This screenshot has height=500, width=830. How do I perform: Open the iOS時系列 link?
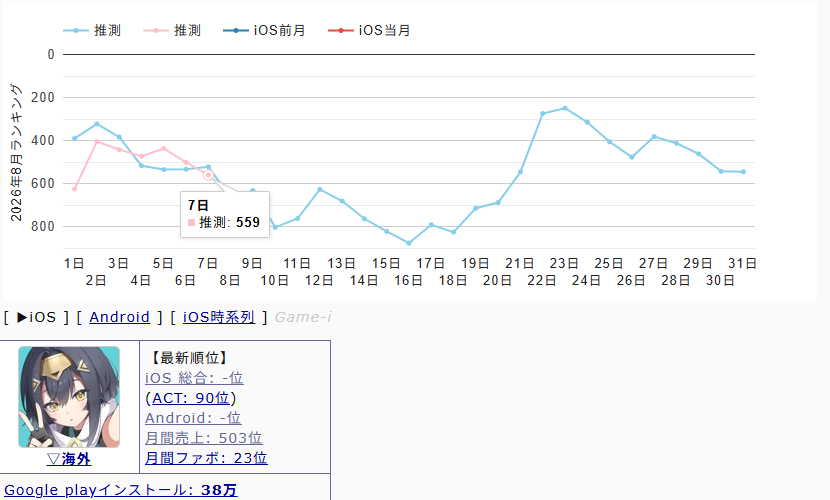point(219,317)
